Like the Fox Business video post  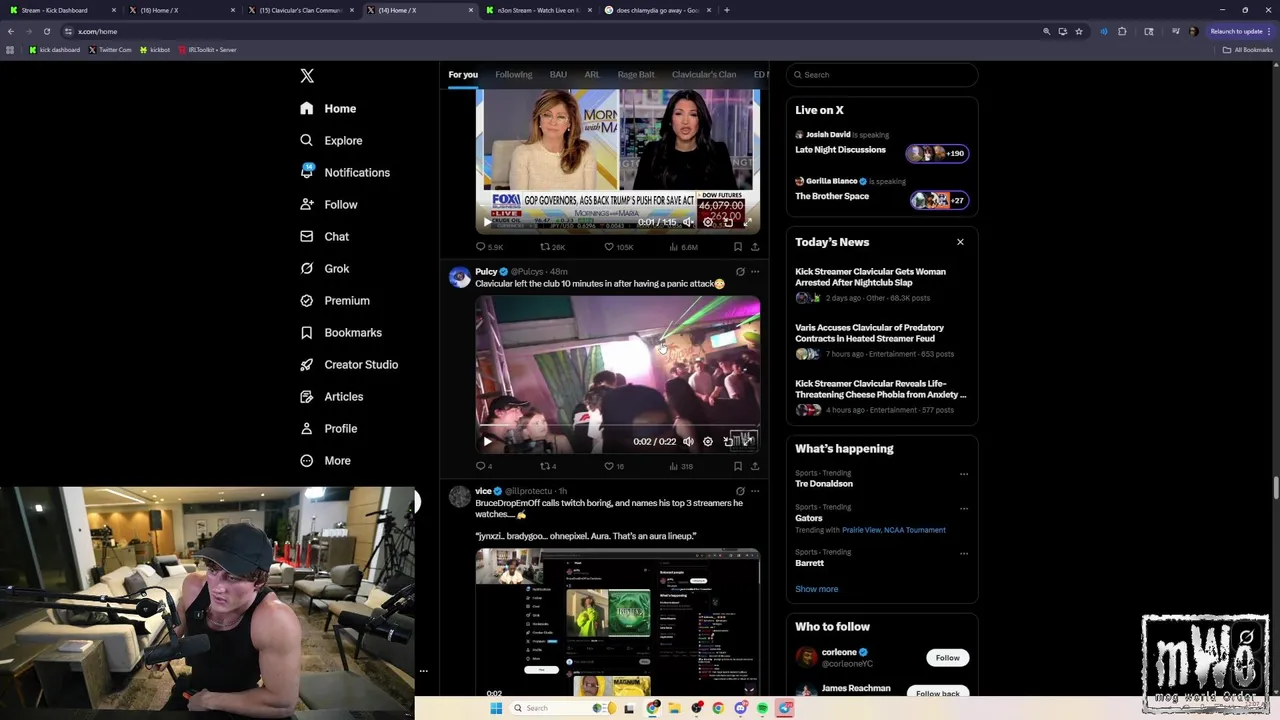point(618,247)
